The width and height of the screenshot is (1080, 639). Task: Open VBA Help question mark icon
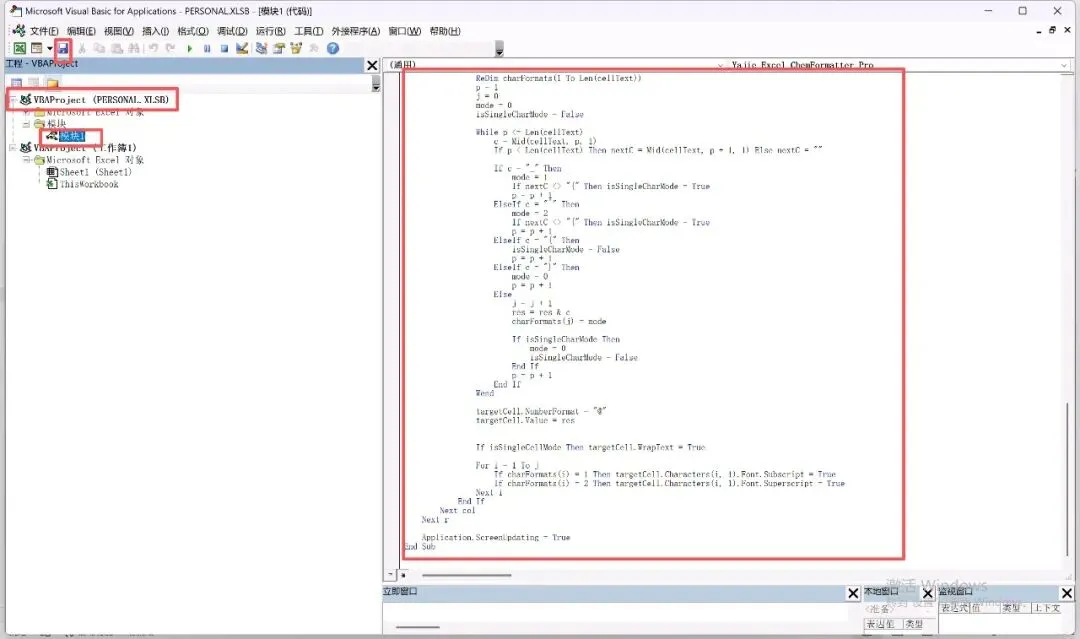(x=333, y=48)
